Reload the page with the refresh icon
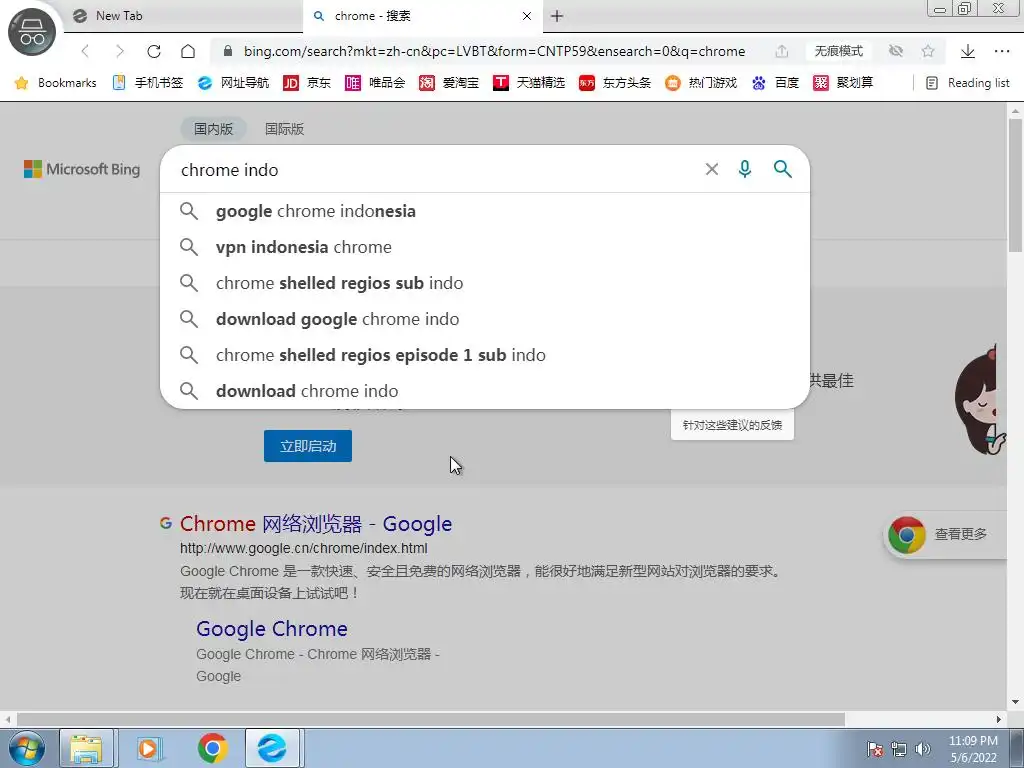 click(x=153, y=51)
